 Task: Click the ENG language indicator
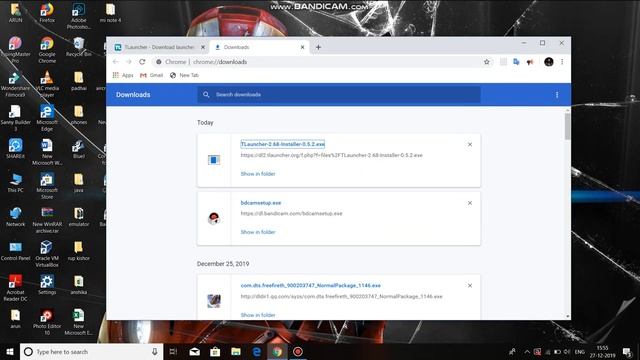pyautogui.click(x=580, y=351)
